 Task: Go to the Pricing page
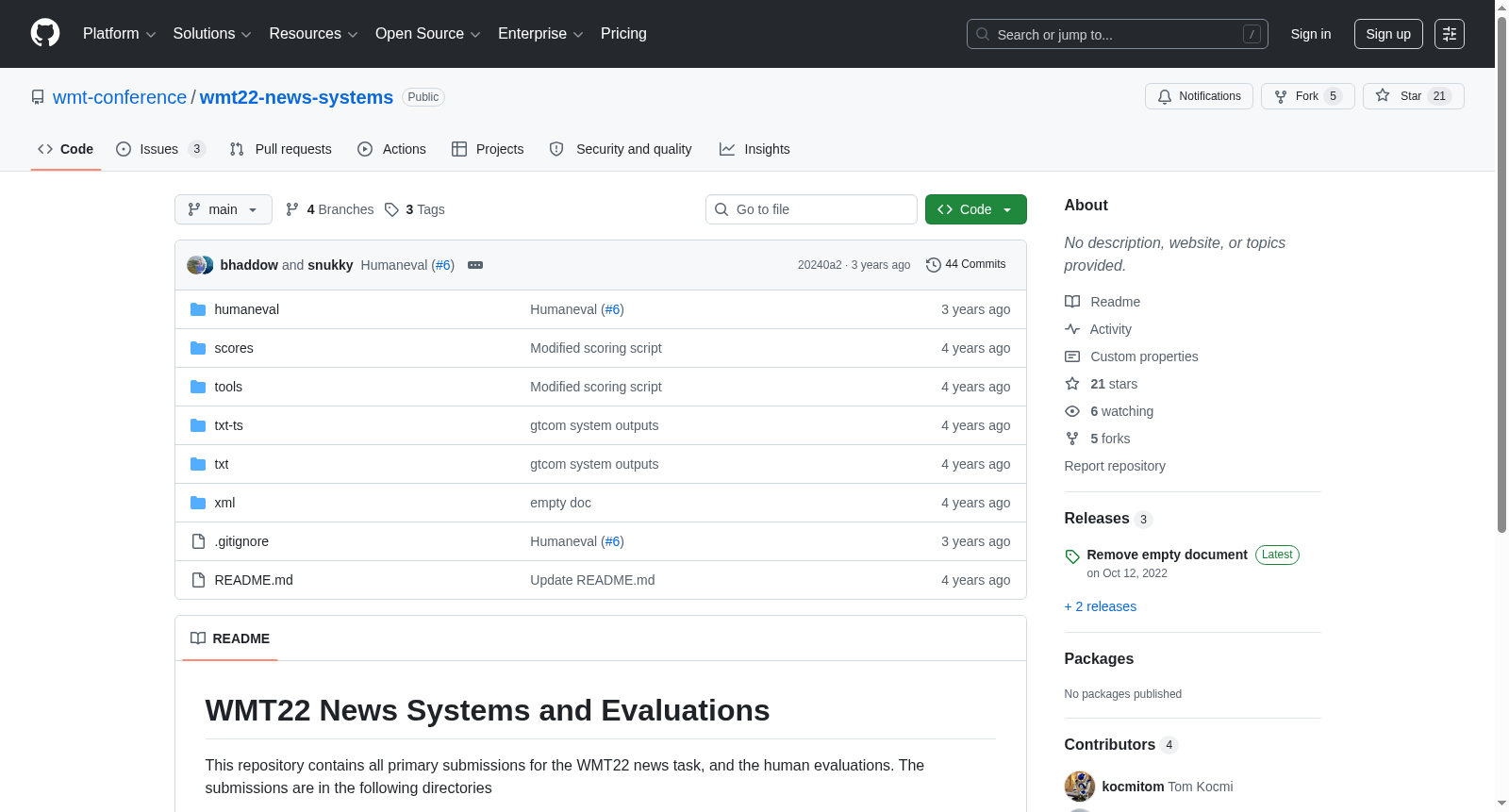tap(623, 34)
